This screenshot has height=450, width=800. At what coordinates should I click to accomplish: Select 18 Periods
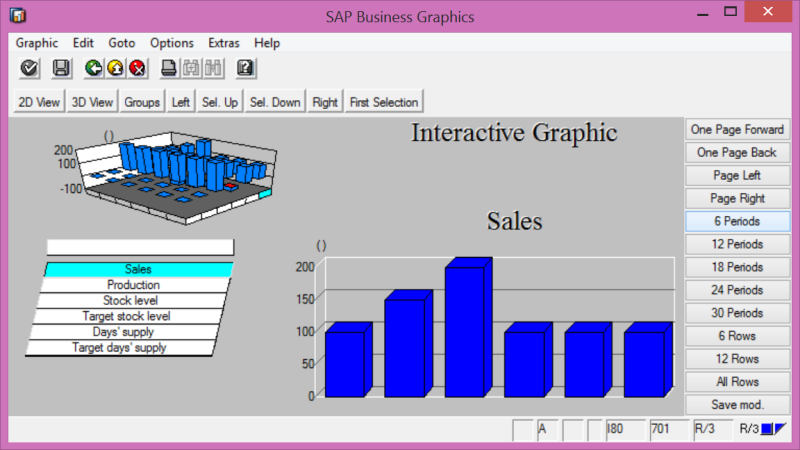737,267
